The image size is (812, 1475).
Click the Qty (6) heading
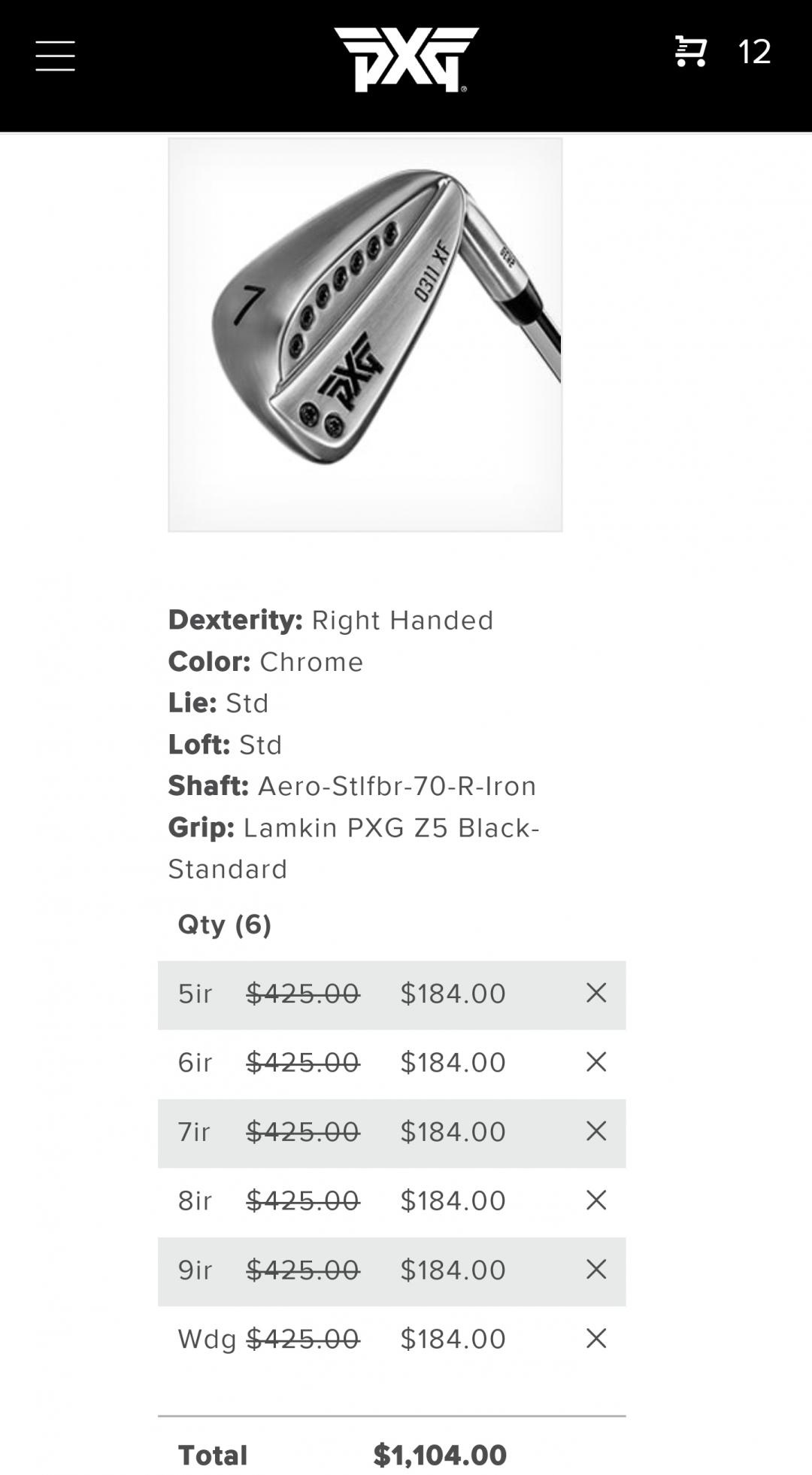[224, 924]
